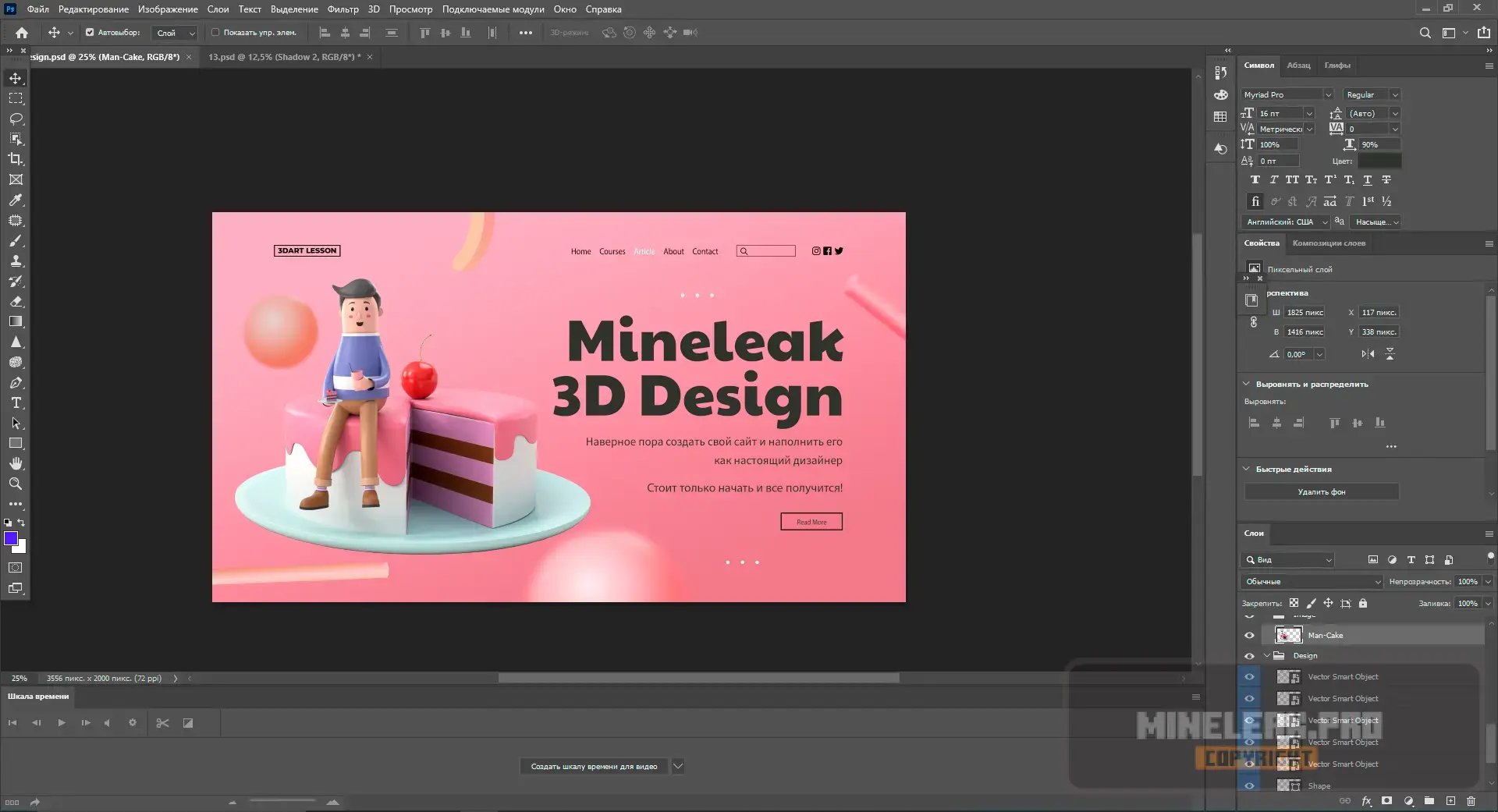Click the delete layer trash icon
1498x812 pixels.
(1471, 801)
